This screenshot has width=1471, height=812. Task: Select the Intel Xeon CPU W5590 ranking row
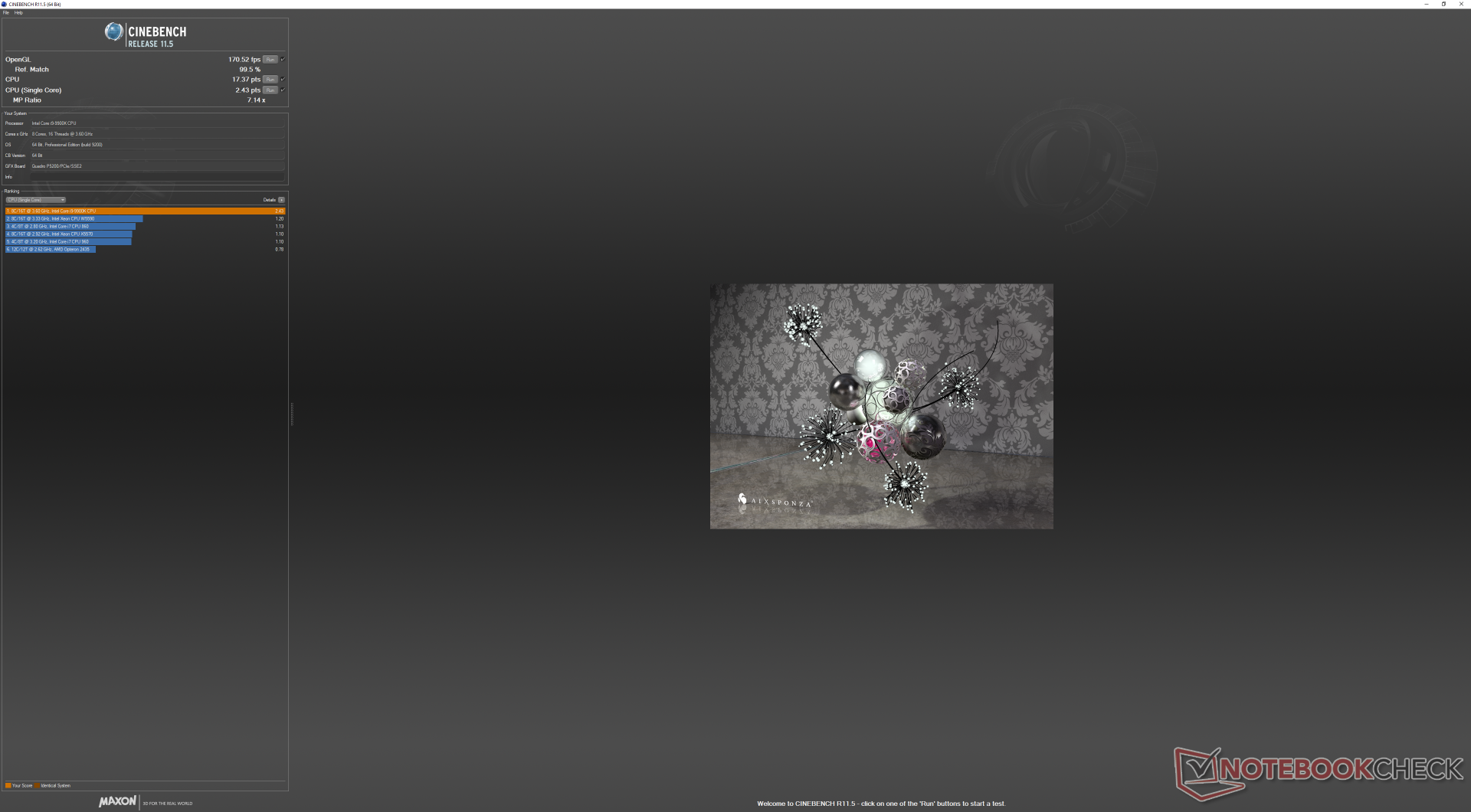[x=146, y=218]
